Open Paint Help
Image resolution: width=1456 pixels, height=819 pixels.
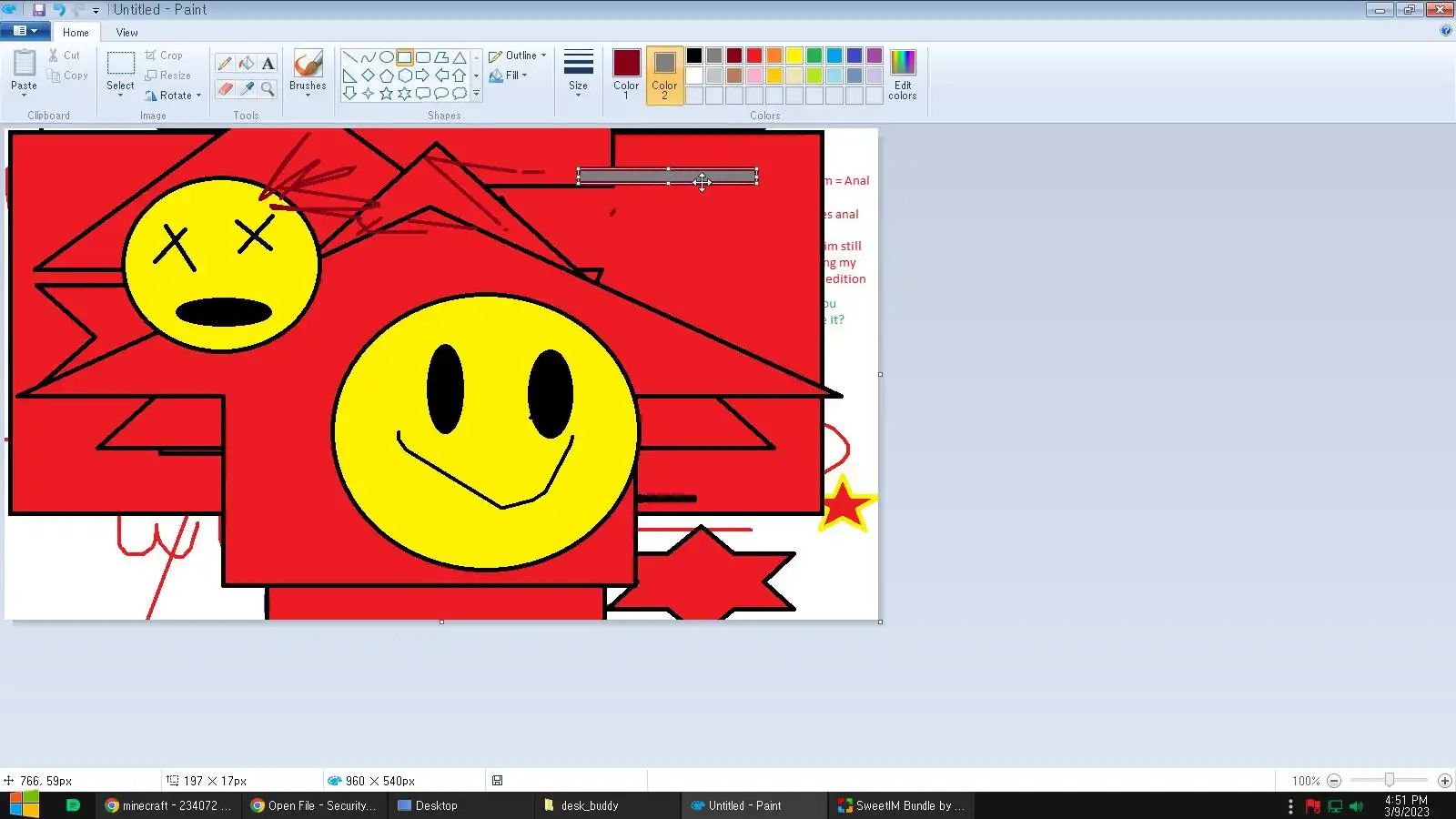click(1446, 31)
